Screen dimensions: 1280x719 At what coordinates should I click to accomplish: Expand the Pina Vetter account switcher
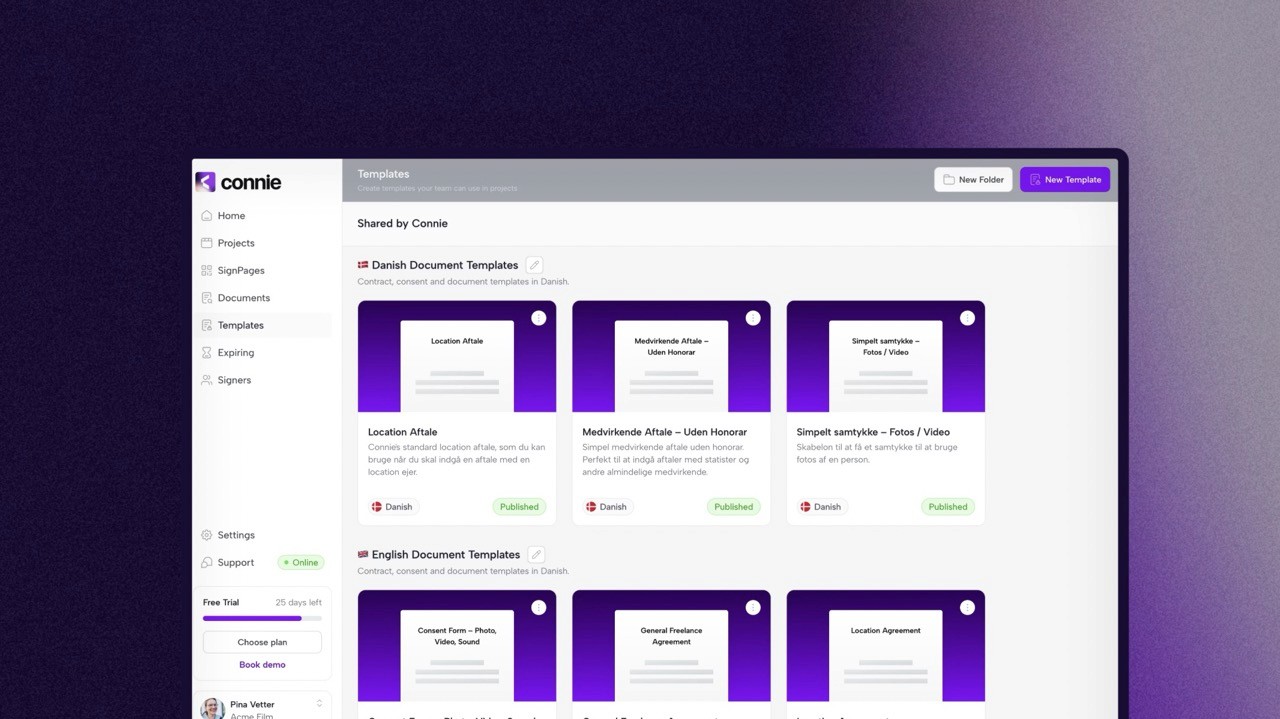tap(318, 705)
